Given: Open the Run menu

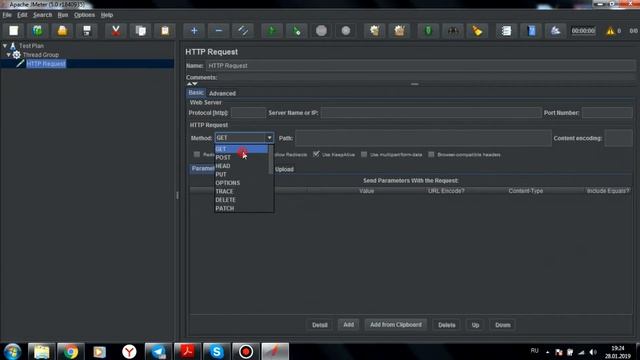Looking at the screenshot, I should (62, 15).
